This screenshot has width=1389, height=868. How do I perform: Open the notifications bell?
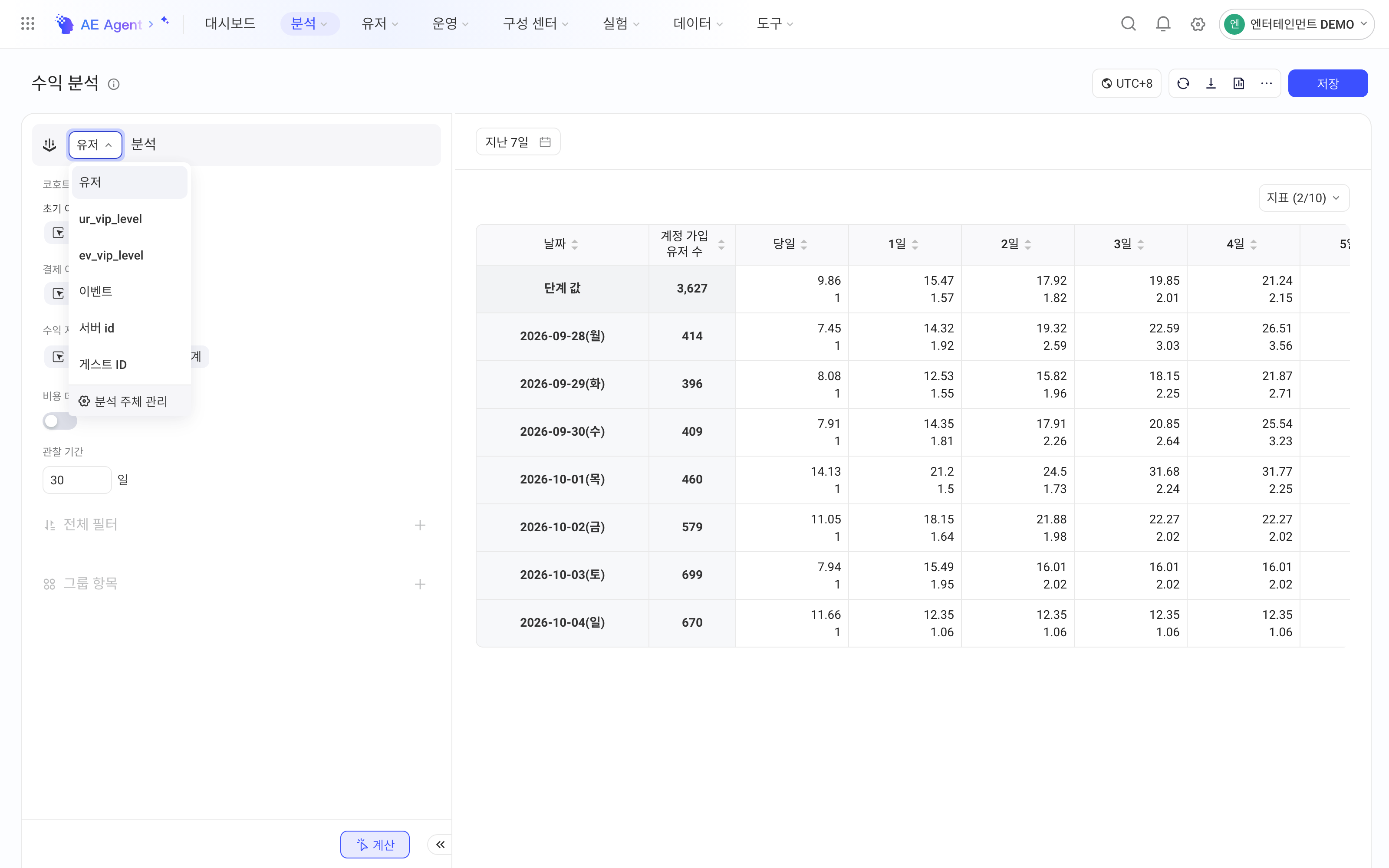pyautogui.click(x=1163, y=23)
